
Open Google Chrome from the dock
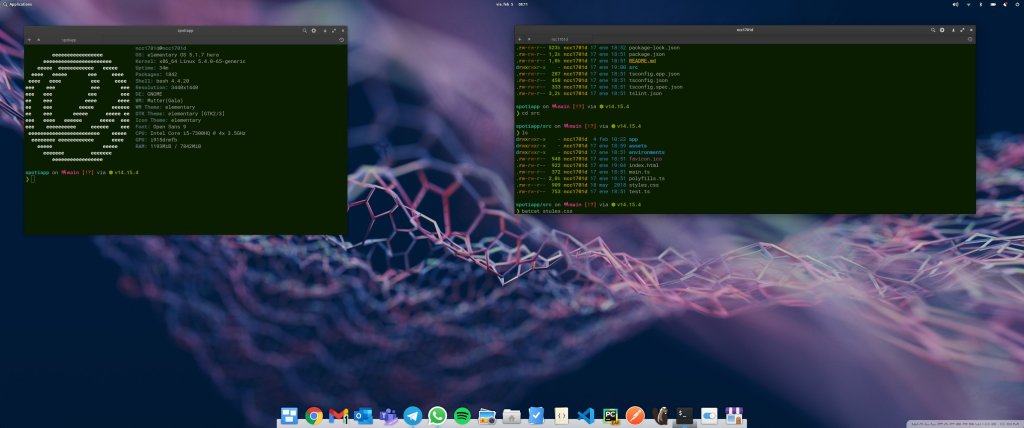(x=314, y=414)
